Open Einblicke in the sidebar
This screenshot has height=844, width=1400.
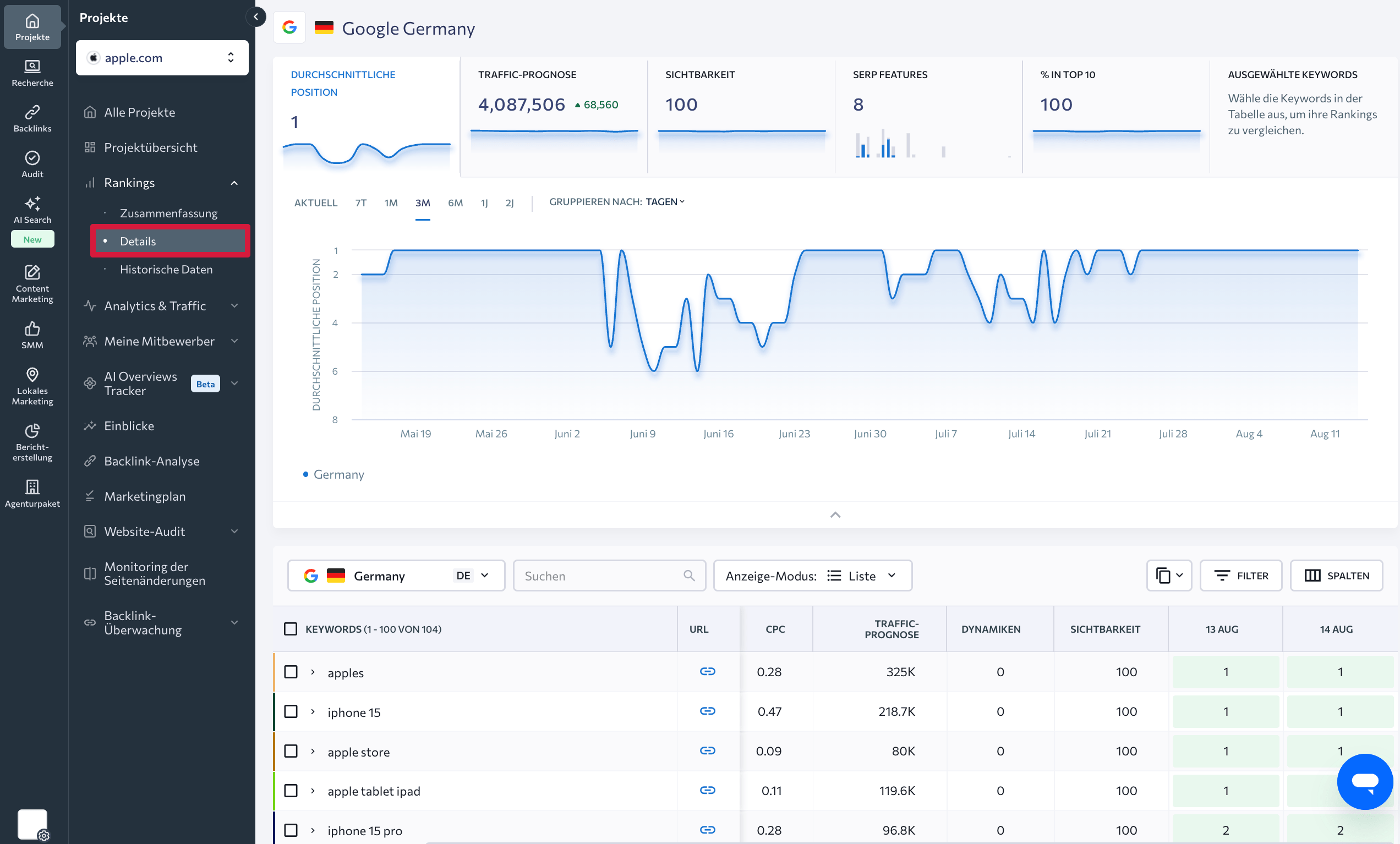point(129,425)
